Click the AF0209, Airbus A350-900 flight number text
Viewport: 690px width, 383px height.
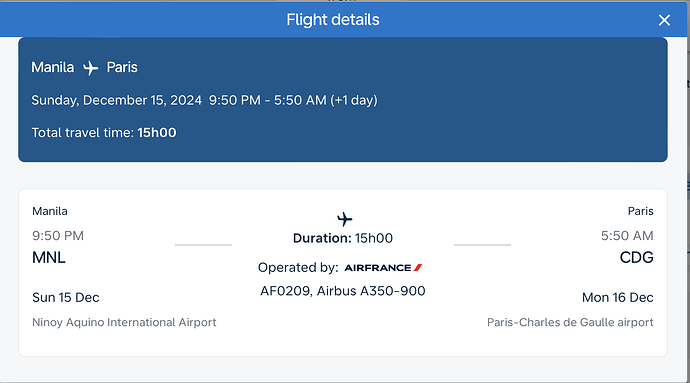[x=343, y=291]
